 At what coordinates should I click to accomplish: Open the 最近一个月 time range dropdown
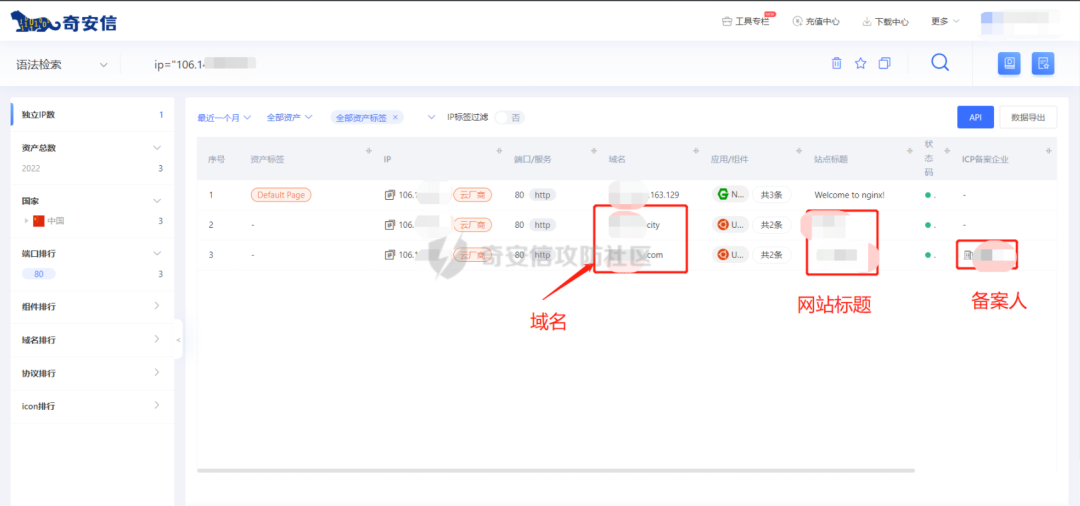pos(225,118)
